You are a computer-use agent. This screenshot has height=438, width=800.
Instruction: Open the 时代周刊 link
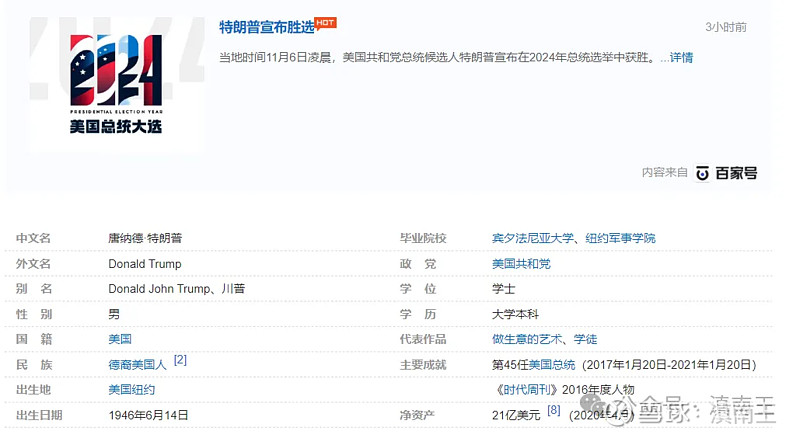[527, 390]
